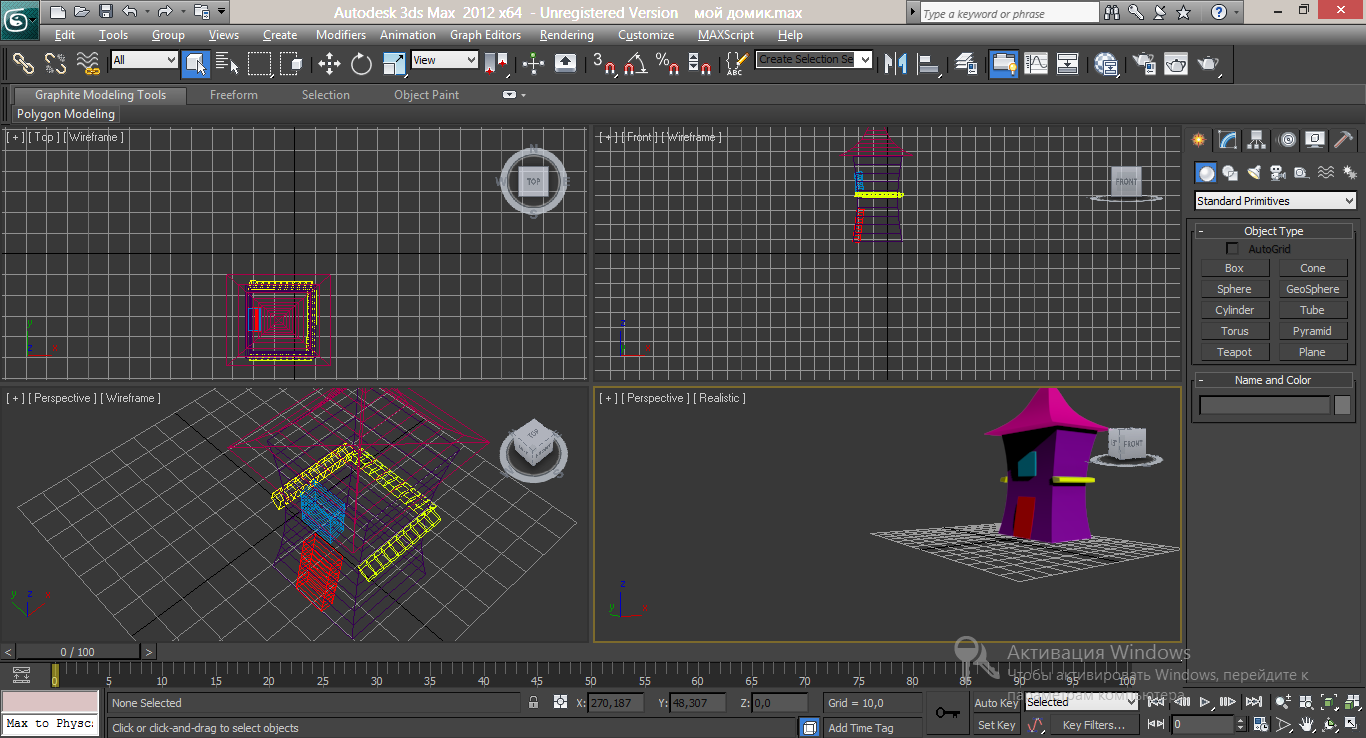Screen dimensions: 1366x738
Task: Open the Select by Name dialog
Action: point(227,64)
